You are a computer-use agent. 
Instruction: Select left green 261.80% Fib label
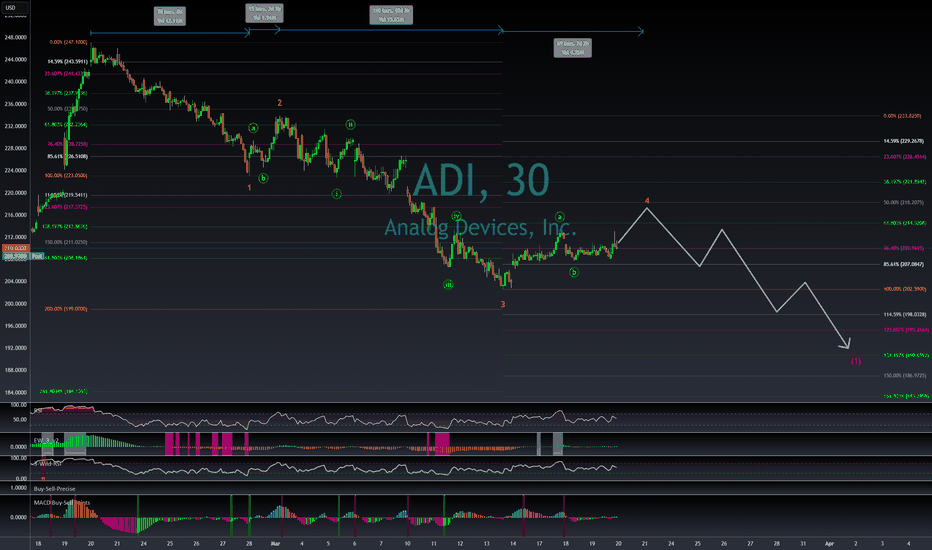pyautogui.click(x=63, y=391)
